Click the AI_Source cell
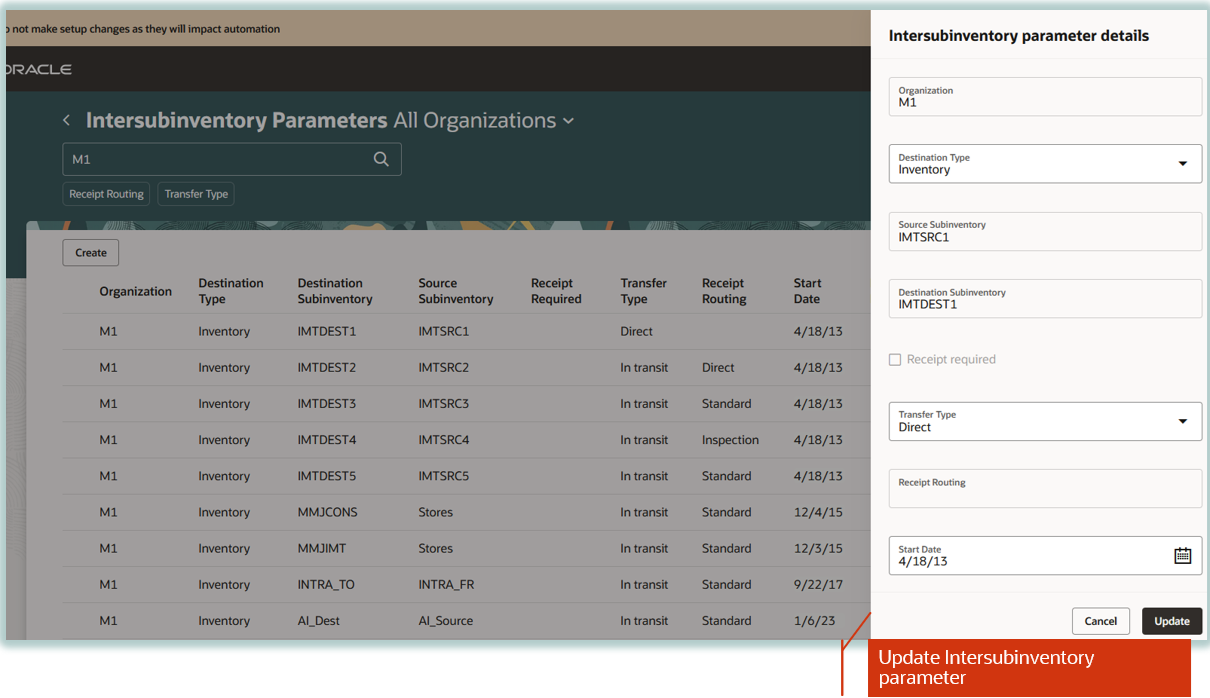Viewport: 1210px width, 698px height. [446, 621]
